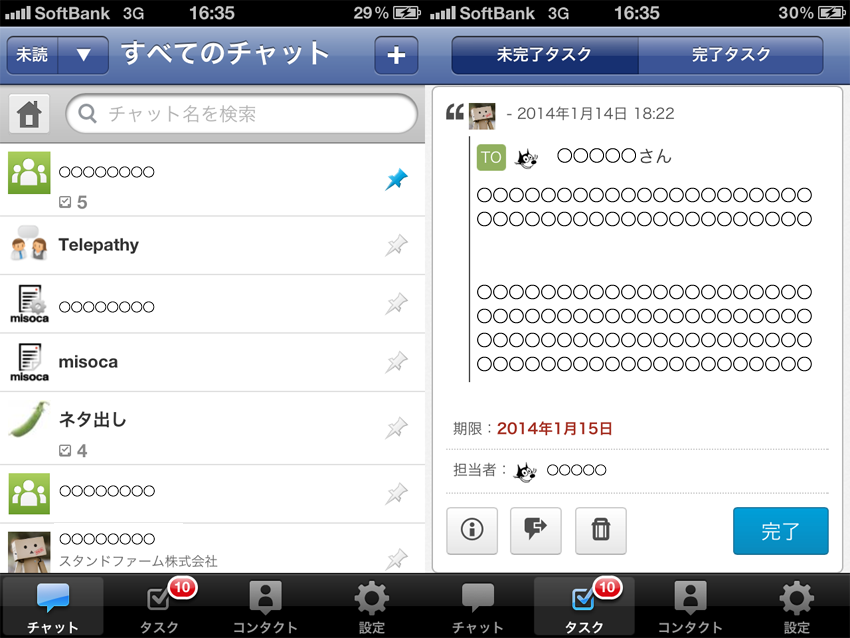Screen dimensions: 850x638
Task: Select the 未完了タスク tab
Action: [545, 55]
